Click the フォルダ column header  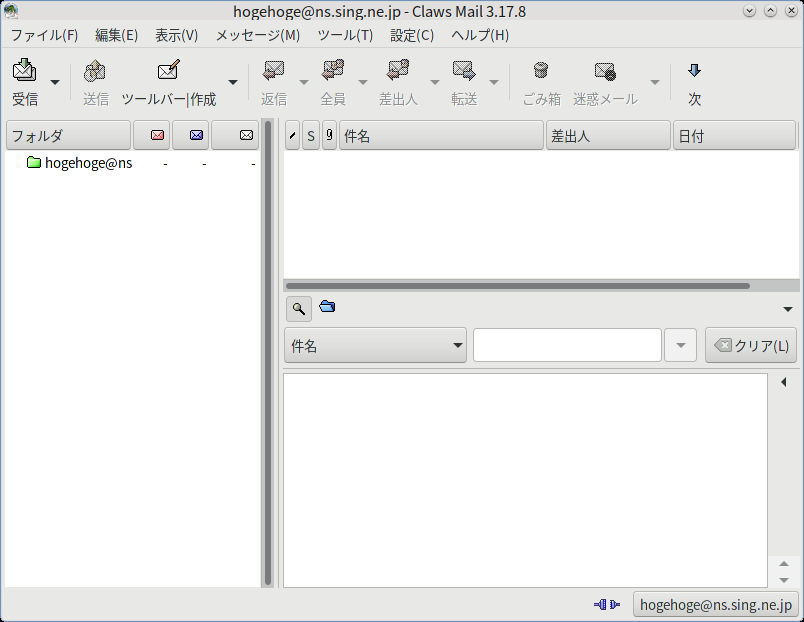coord(68,135)
